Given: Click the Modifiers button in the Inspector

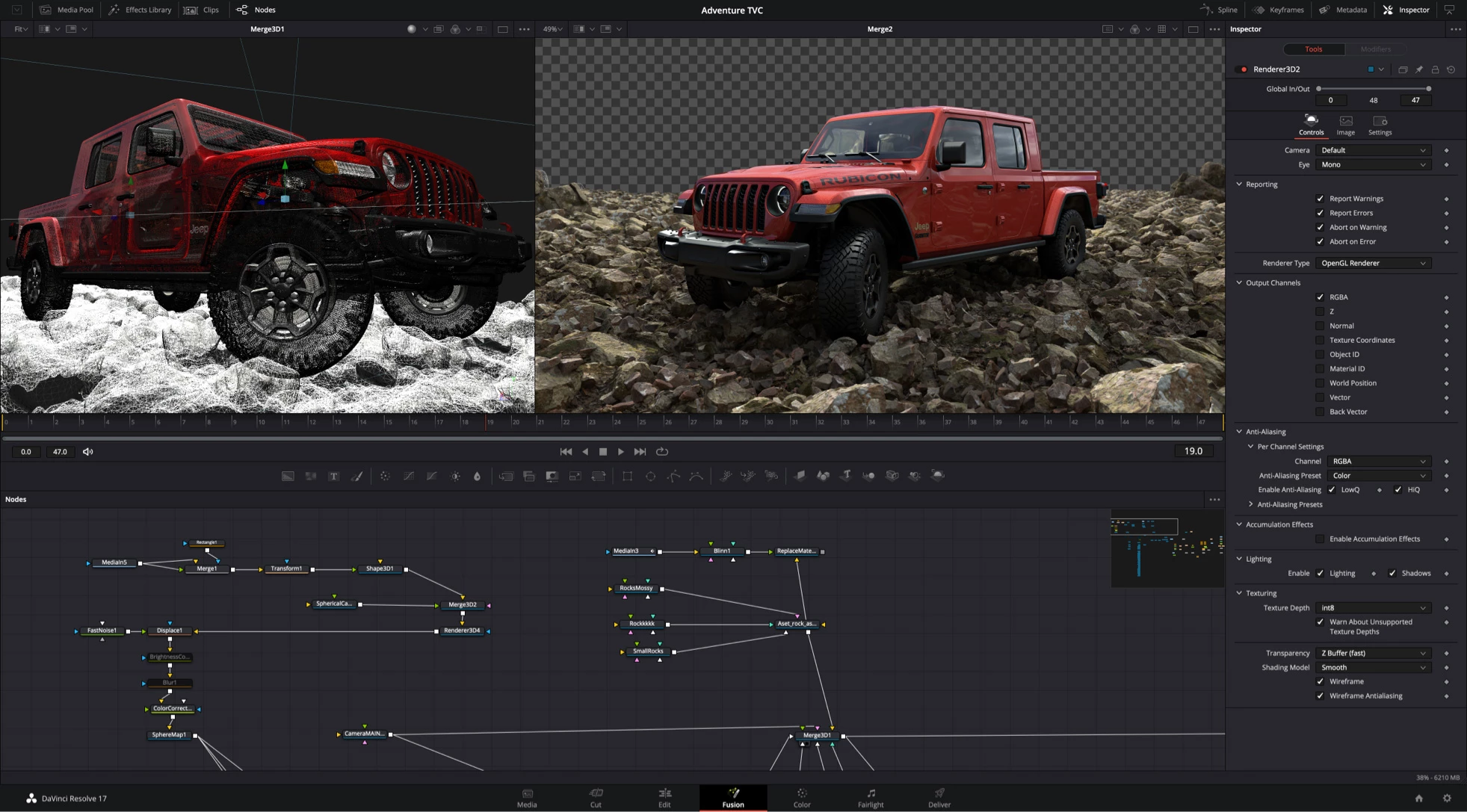Looking at the screenshot, I should pyautogui.click(x=1375, y=49).
